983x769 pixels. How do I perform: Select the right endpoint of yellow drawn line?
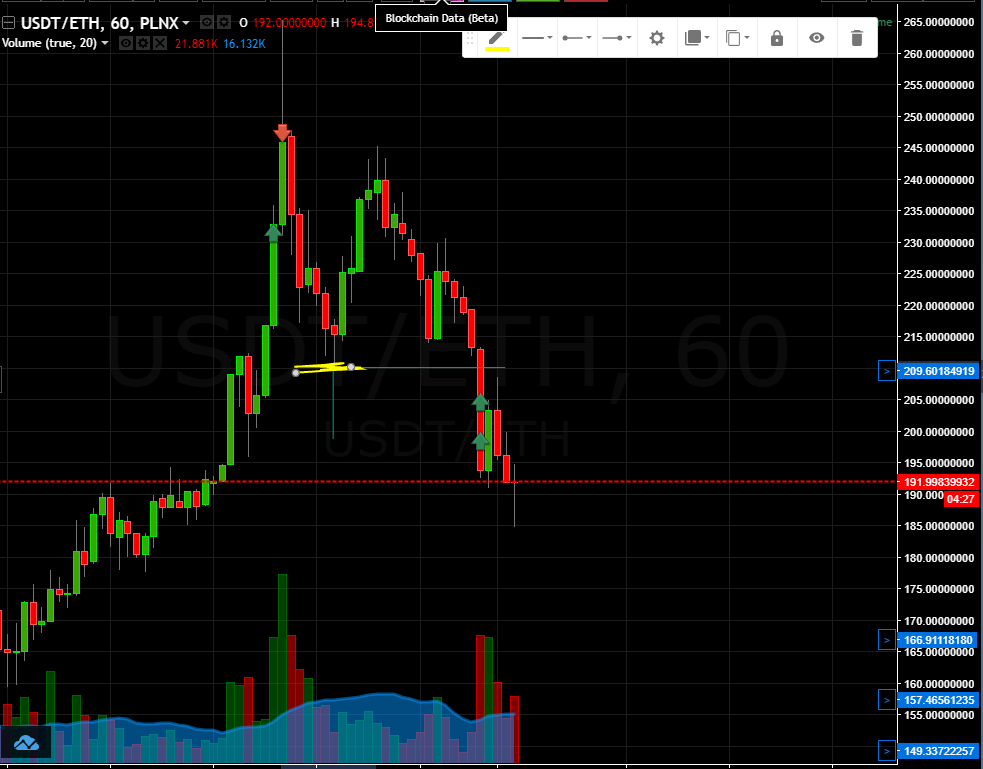[x=351, y=367]
